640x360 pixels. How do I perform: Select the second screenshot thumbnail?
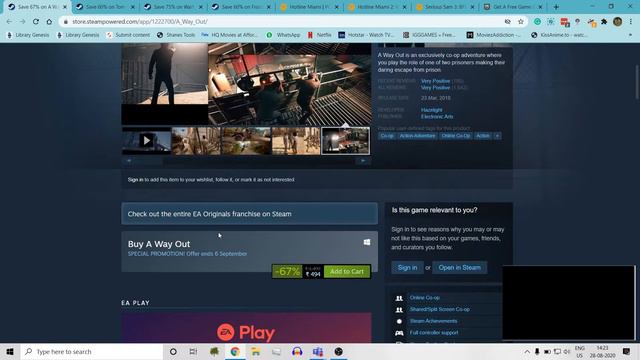click(x=196, y=141)
